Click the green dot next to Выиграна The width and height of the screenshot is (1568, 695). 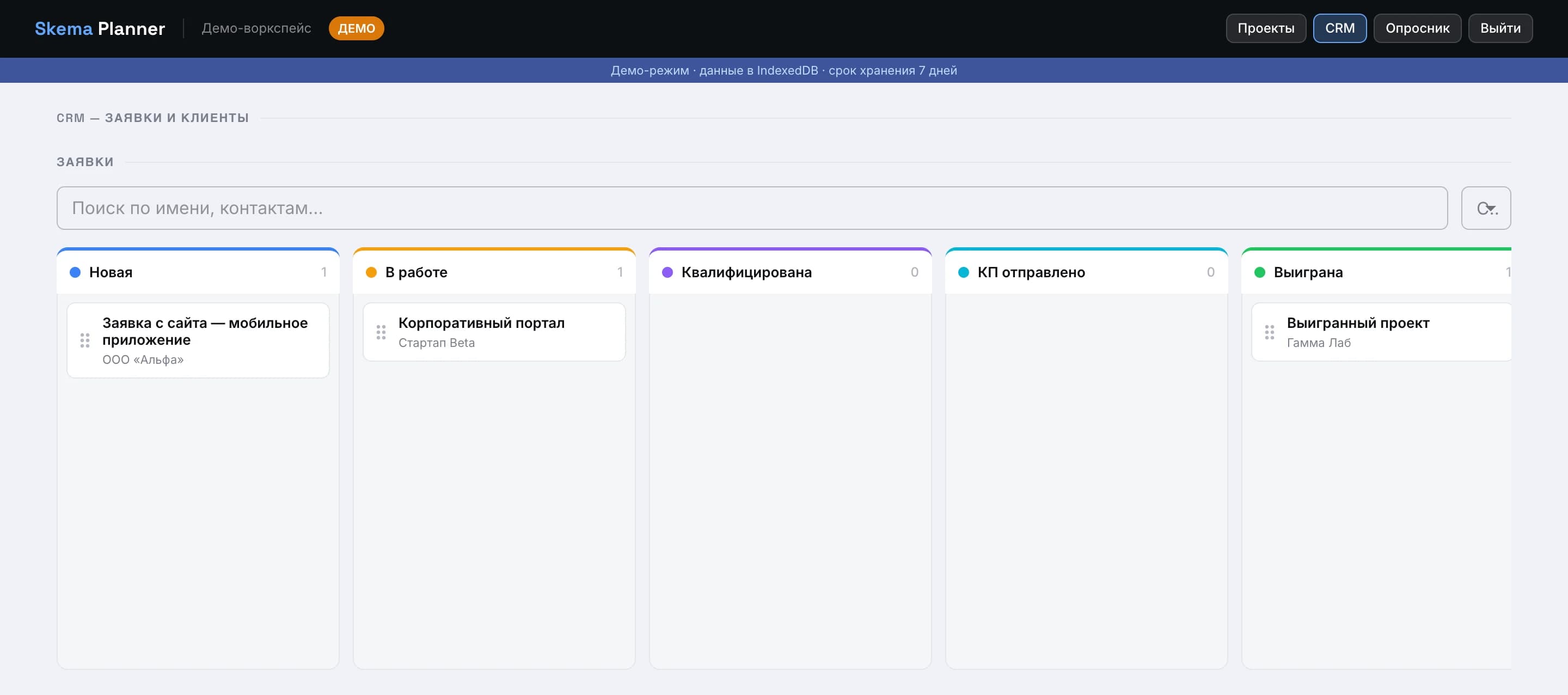[1260, 272]
